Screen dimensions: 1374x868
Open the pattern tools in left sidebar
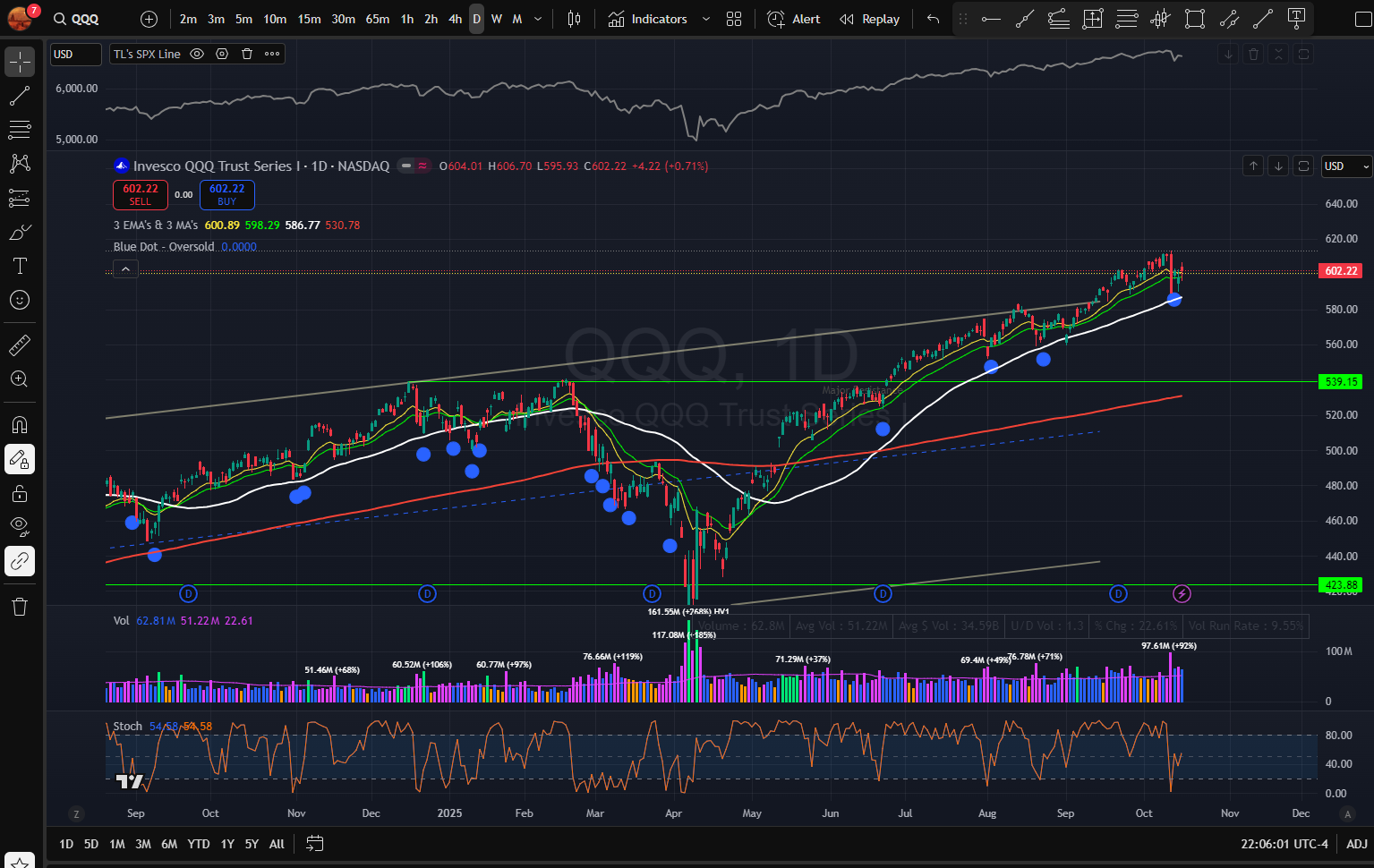click(x=20, y=164)
